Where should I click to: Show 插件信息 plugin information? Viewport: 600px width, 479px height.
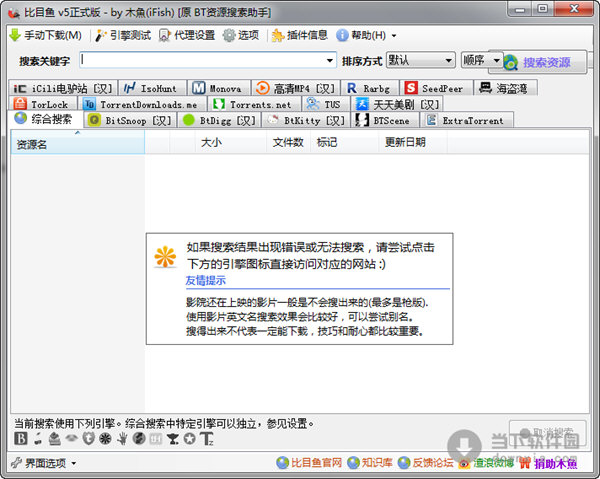pos(300,36)
